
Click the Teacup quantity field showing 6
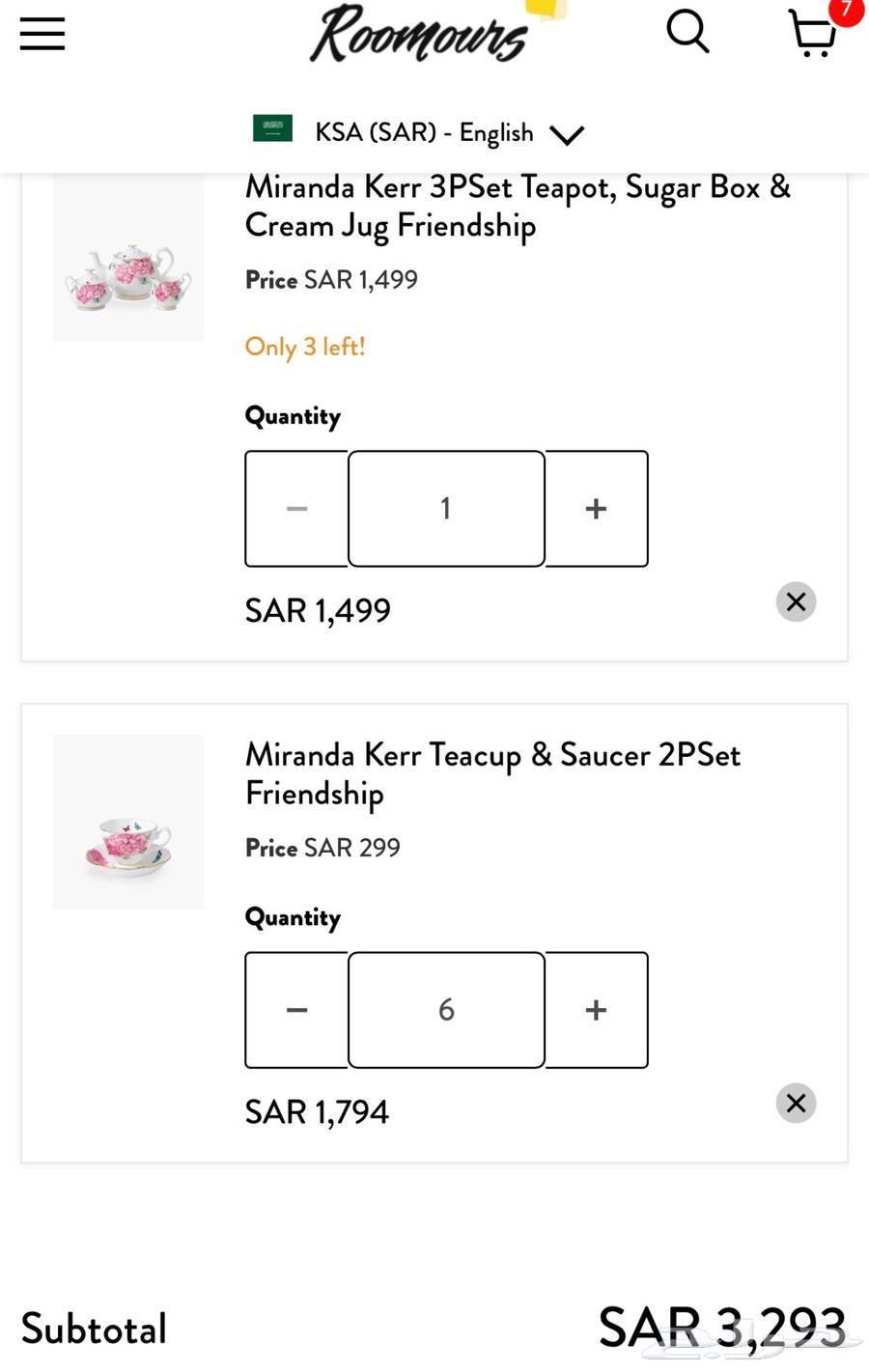[446, 1010]
